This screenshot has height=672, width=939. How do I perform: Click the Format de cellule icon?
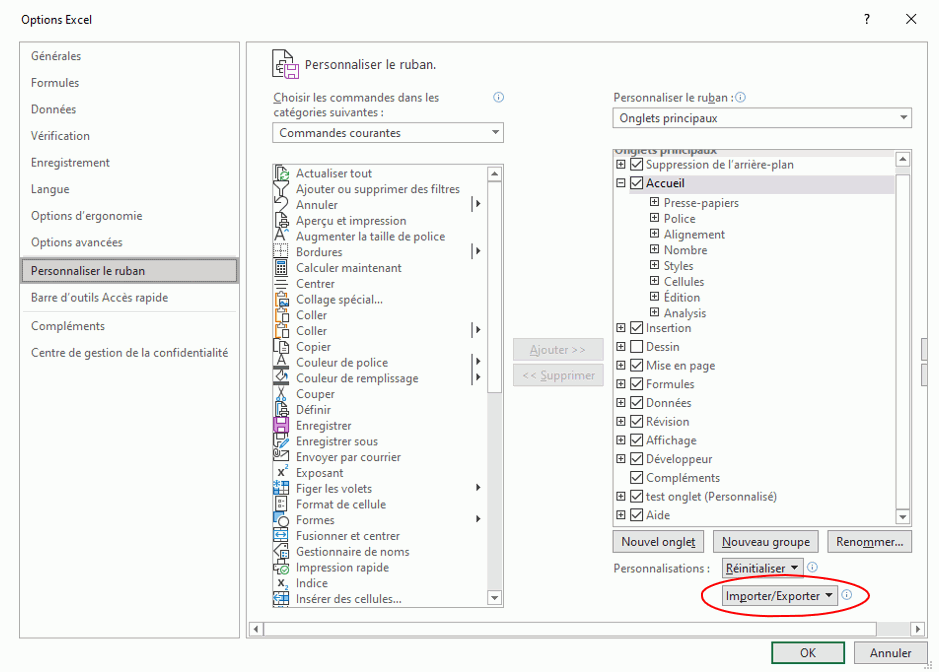[x=281, y=504]
